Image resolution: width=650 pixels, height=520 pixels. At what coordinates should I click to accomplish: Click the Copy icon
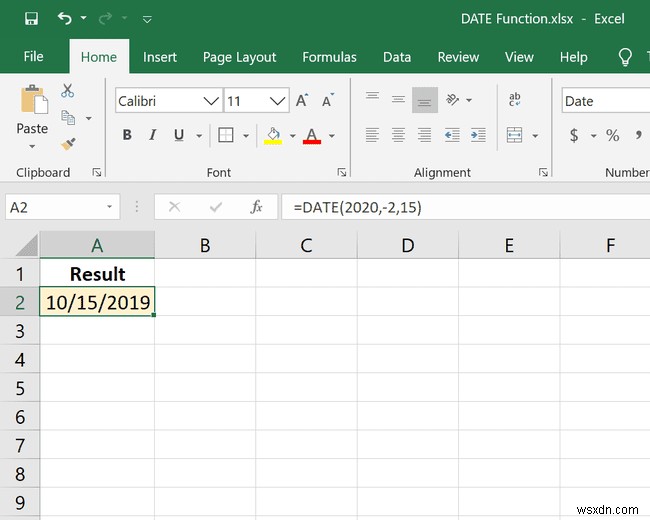(x=68, y=118)
